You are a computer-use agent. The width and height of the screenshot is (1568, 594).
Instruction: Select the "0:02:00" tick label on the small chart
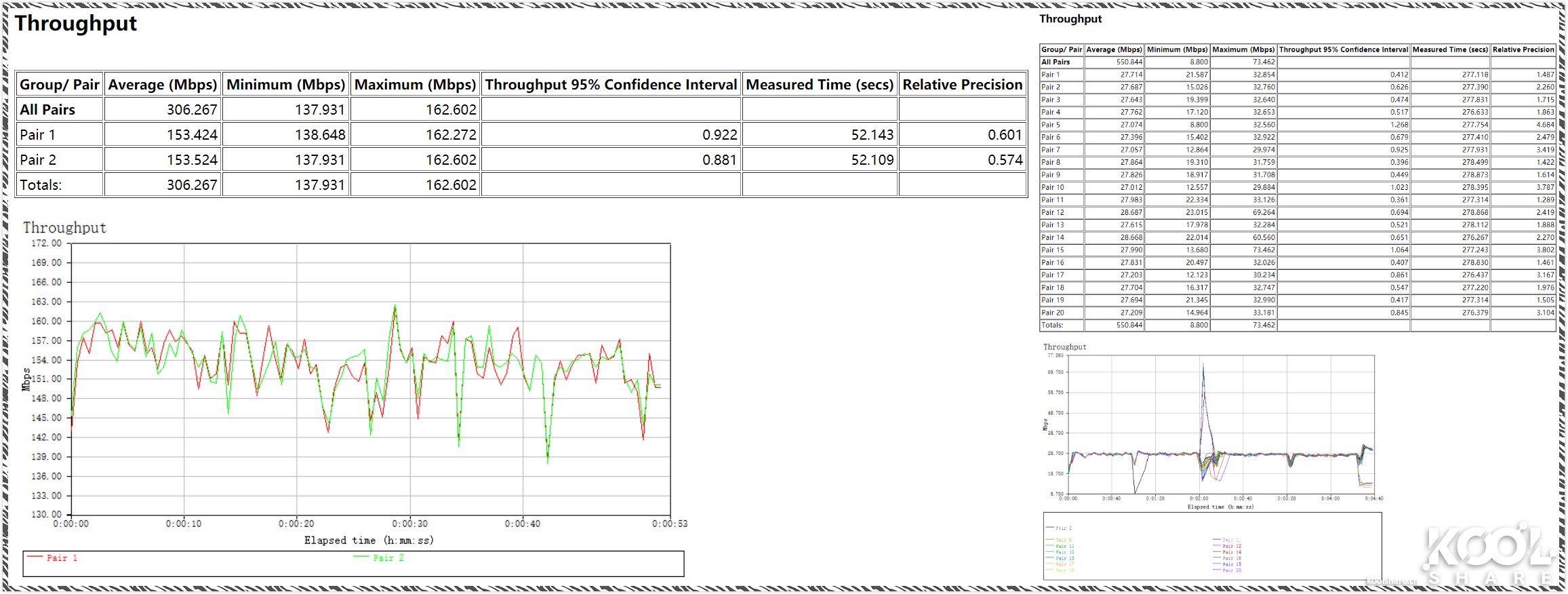click(x=1199, y=499)
